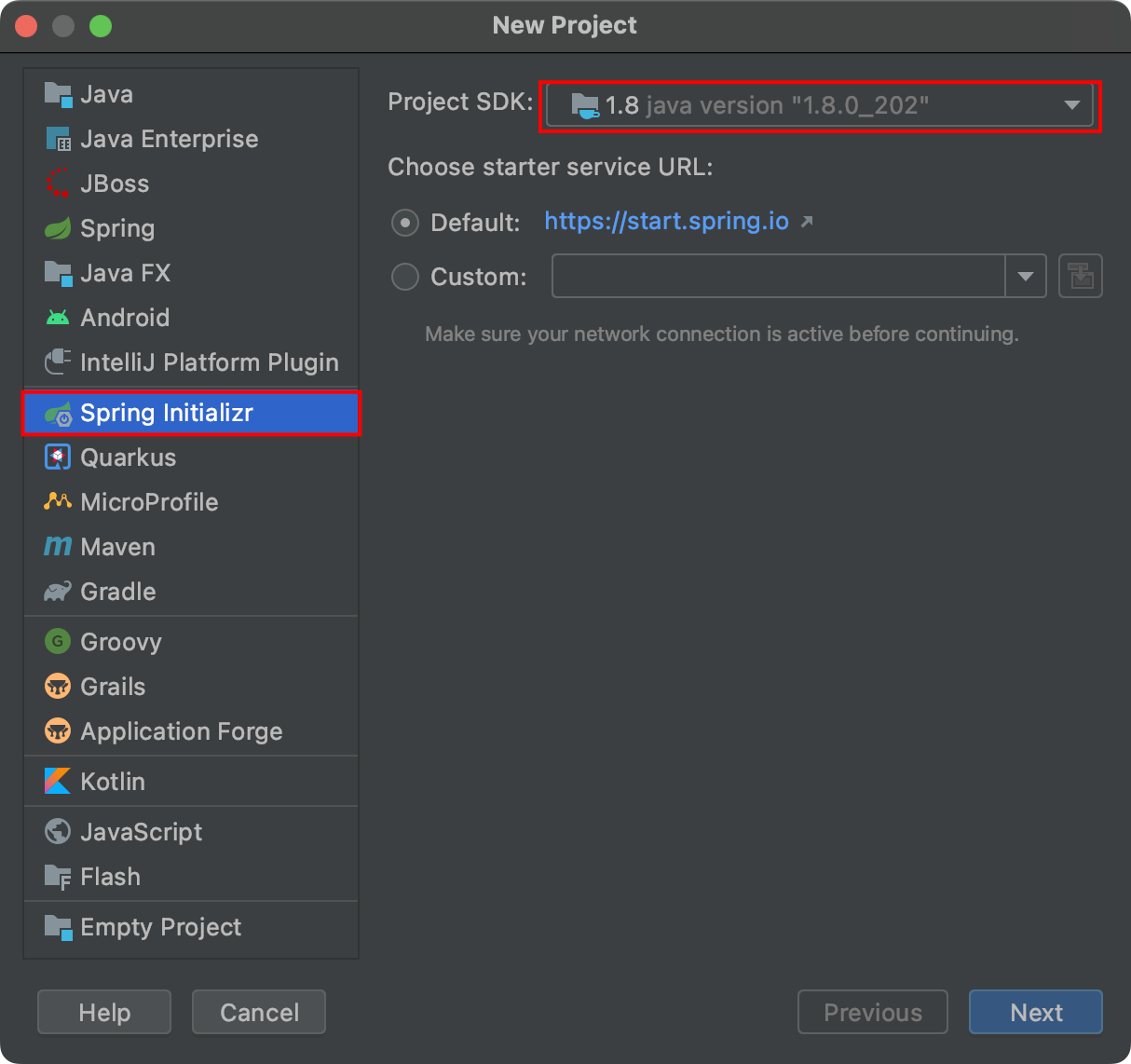
Task: Select the Quarkus entry
Action: 191,457
